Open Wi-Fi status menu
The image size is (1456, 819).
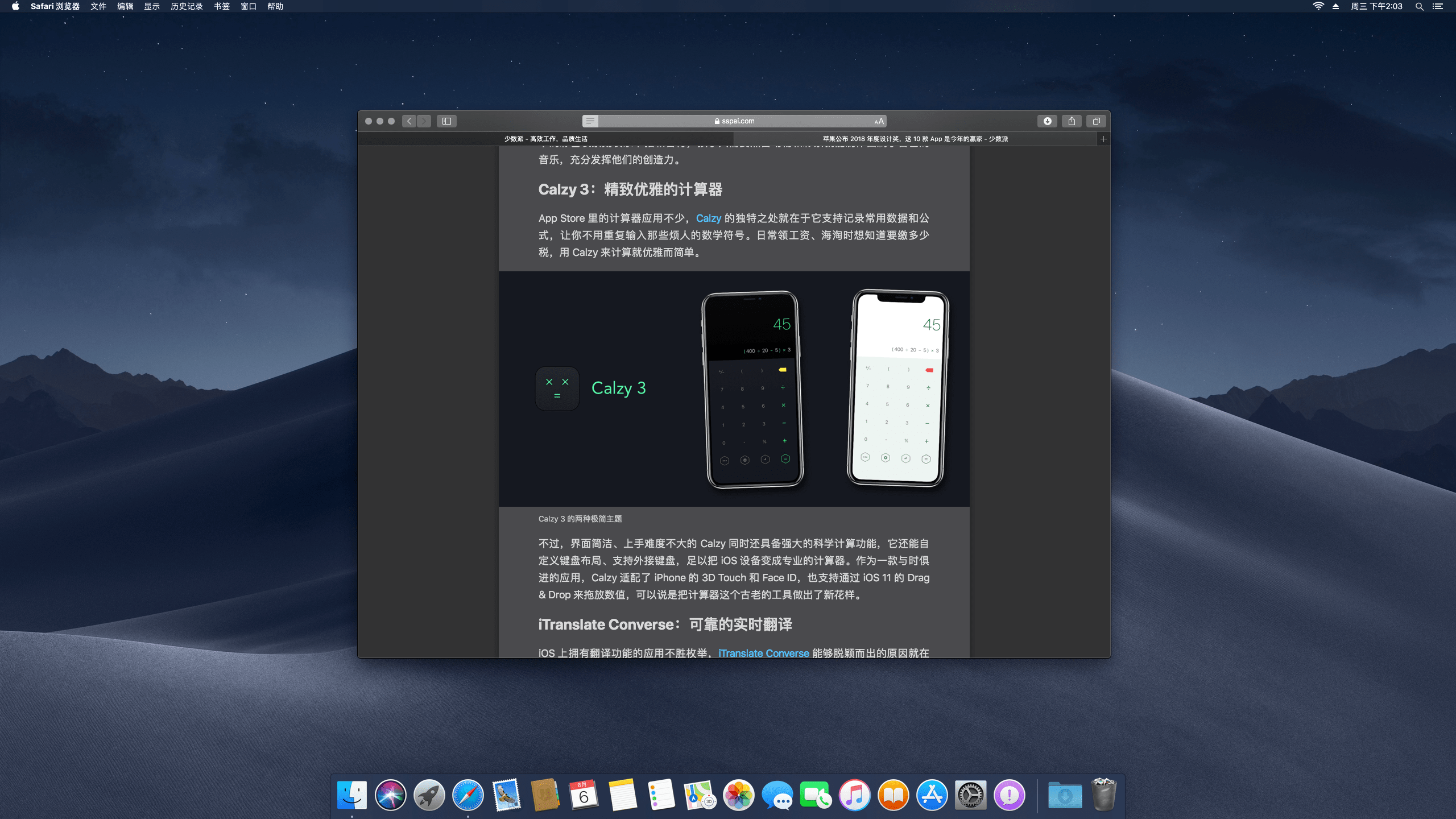1318,6
